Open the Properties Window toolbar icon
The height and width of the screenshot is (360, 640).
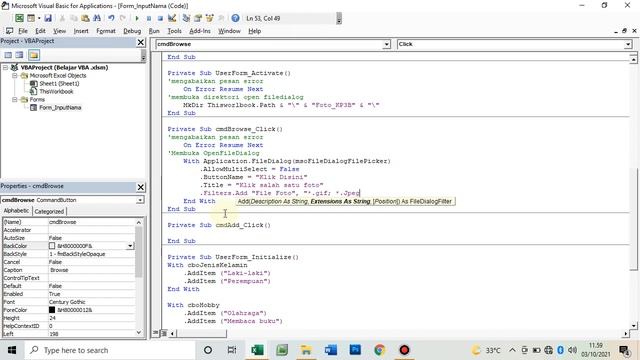click(x=198, y=18)
